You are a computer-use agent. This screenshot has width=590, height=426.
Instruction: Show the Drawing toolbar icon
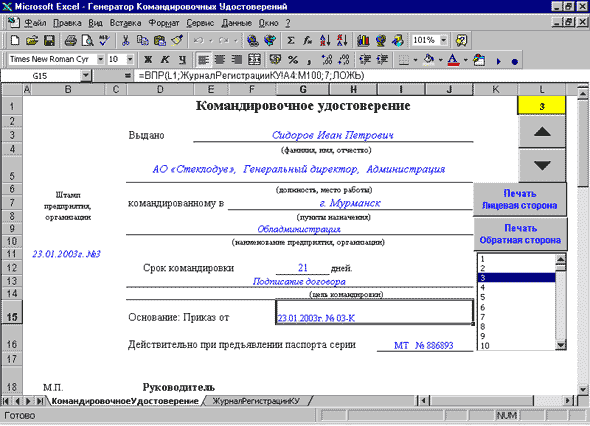pyautogui.click(x=398, y=40)
